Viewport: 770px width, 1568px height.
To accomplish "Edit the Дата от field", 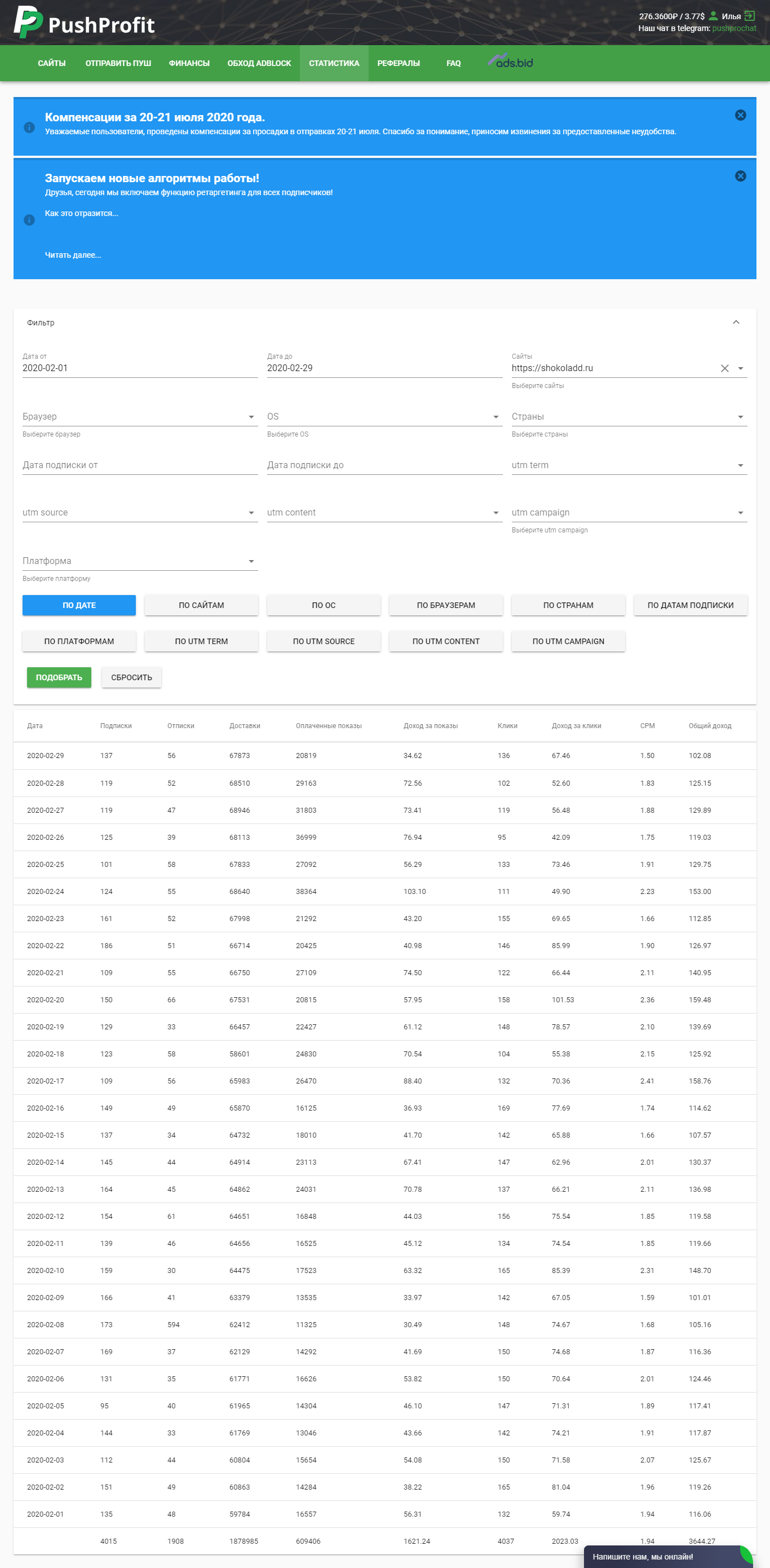I will click(x=140, y=368).
